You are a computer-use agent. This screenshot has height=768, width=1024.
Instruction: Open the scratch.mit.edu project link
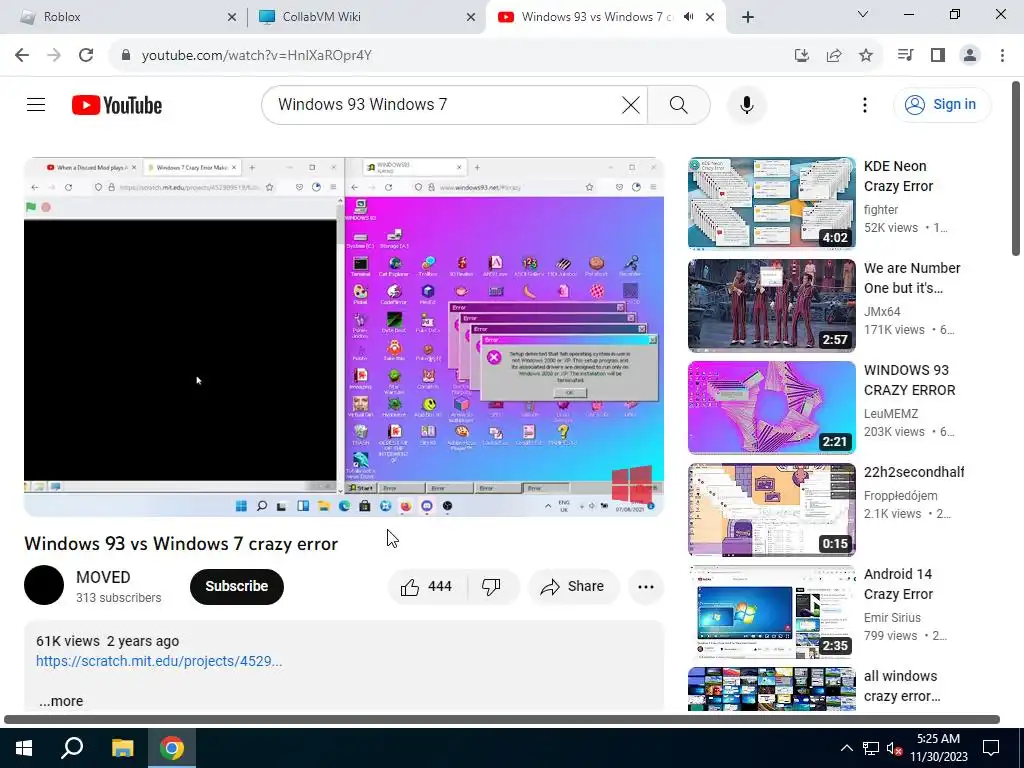point(159,661)
